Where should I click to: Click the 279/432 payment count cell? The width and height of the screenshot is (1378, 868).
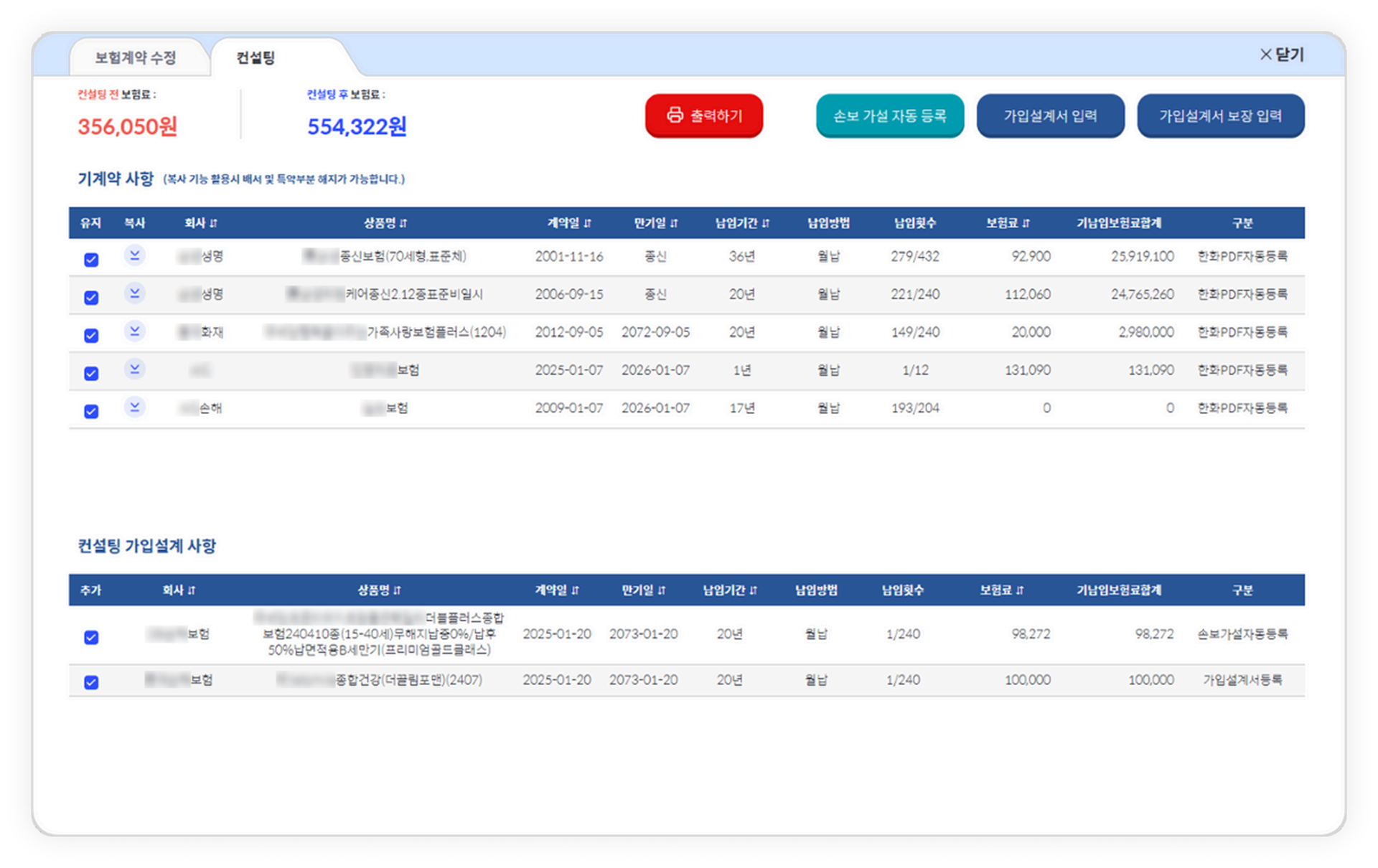pyautogui.click(x=915, y=256)
